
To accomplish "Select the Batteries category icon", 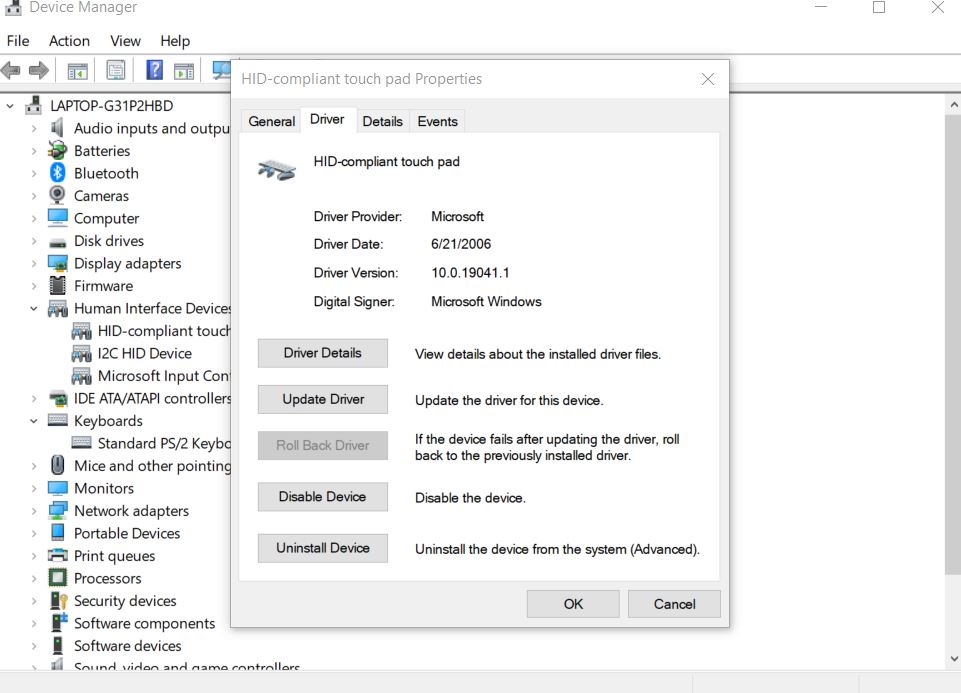I will (x=58, y=151).
